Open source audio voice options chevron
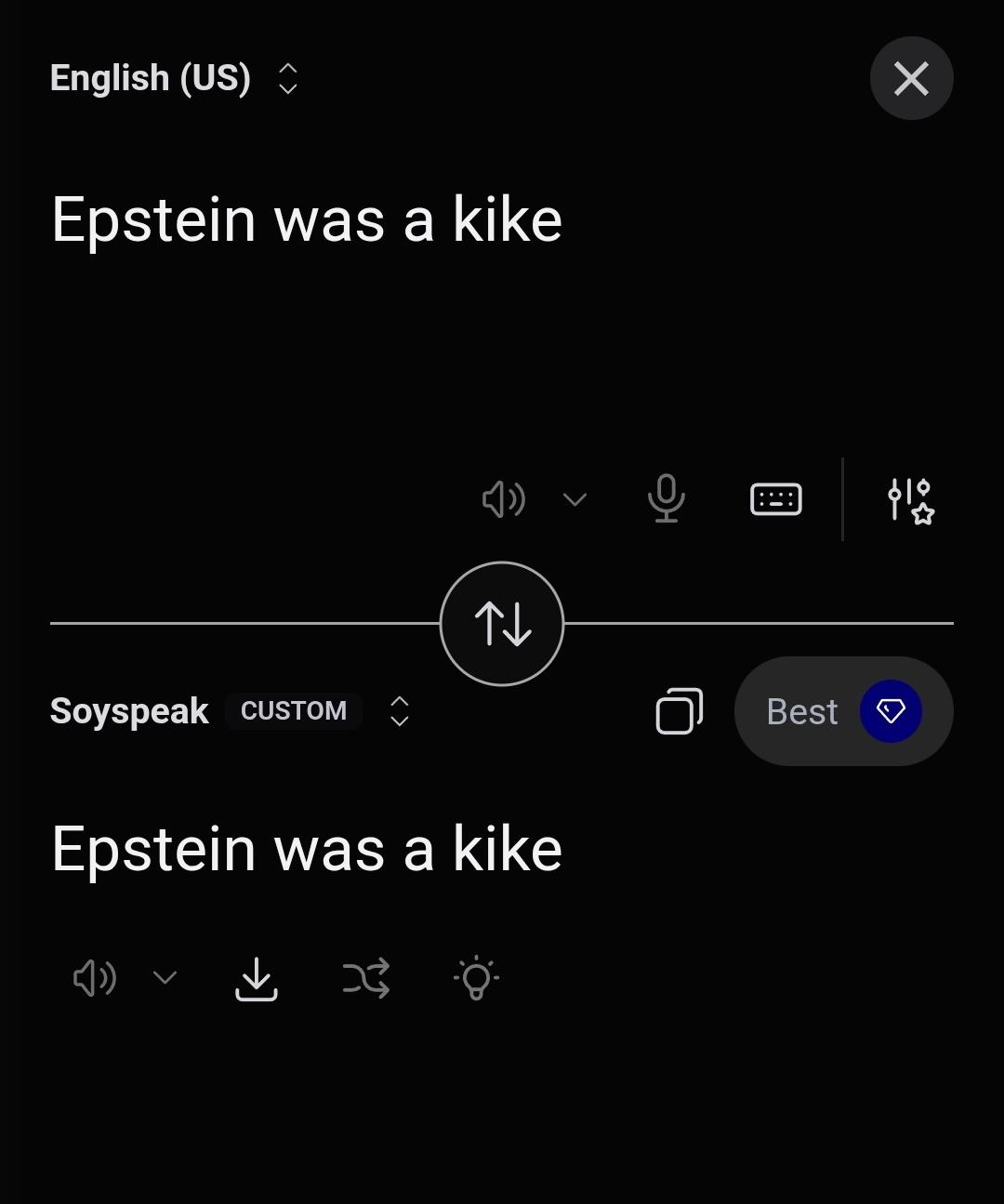Screen dimensions: 1004x1204 pos(575,500)
